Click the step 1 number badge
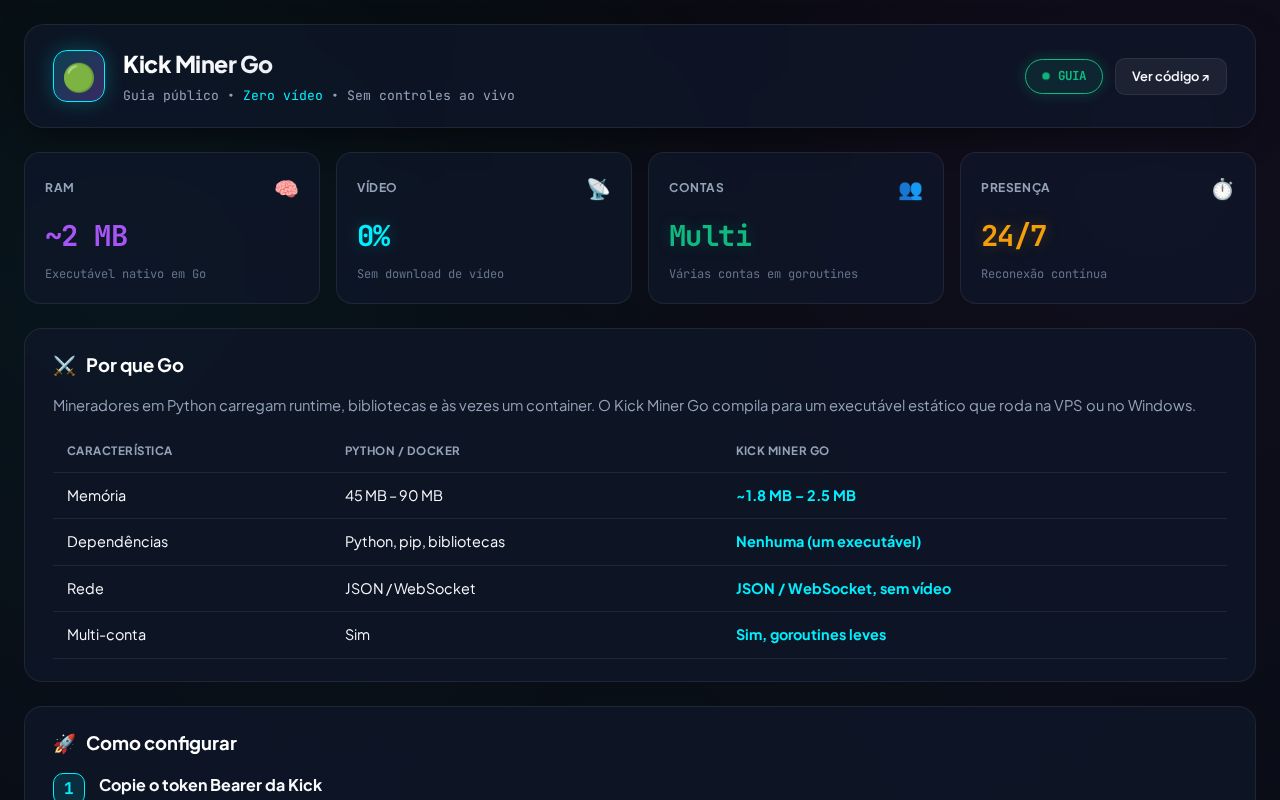Image resolution: width=1280 pixels, height=800 pixels. pyautogui.click(x=69, y=788)
